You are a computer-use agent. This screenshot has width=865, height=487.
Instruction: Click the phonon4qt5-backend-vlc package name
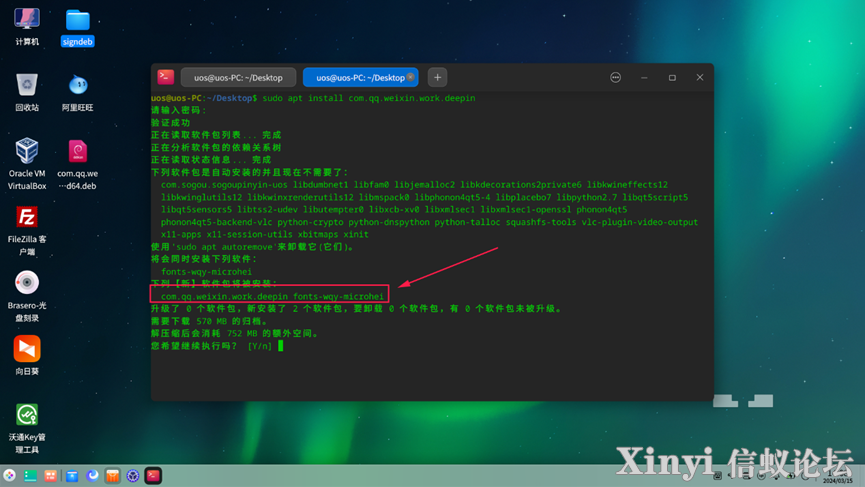[216, 222]
